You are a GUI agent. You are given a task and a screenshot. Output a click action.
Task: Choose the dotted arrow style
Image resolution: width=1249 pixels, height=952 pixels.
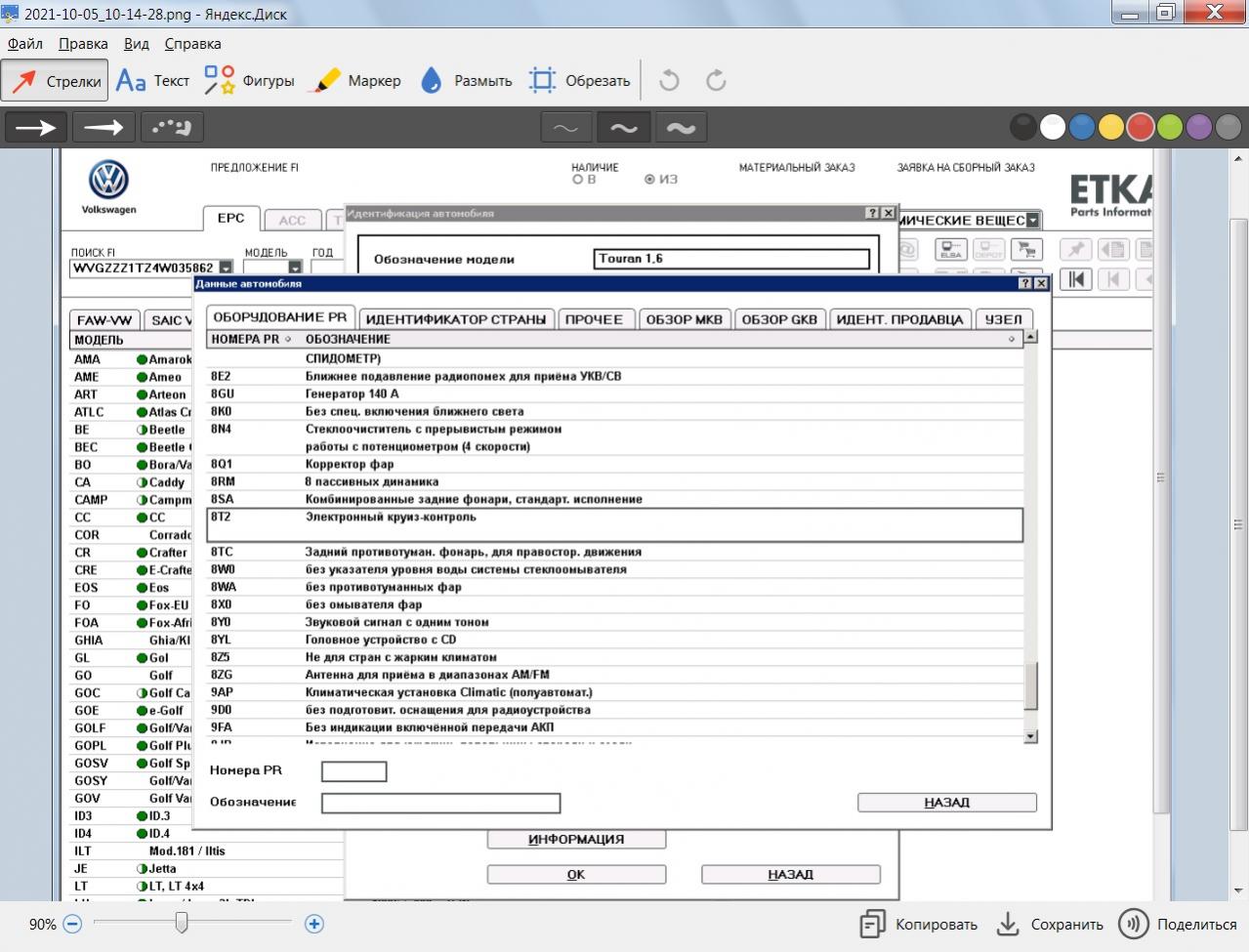[x=171, y=127]
